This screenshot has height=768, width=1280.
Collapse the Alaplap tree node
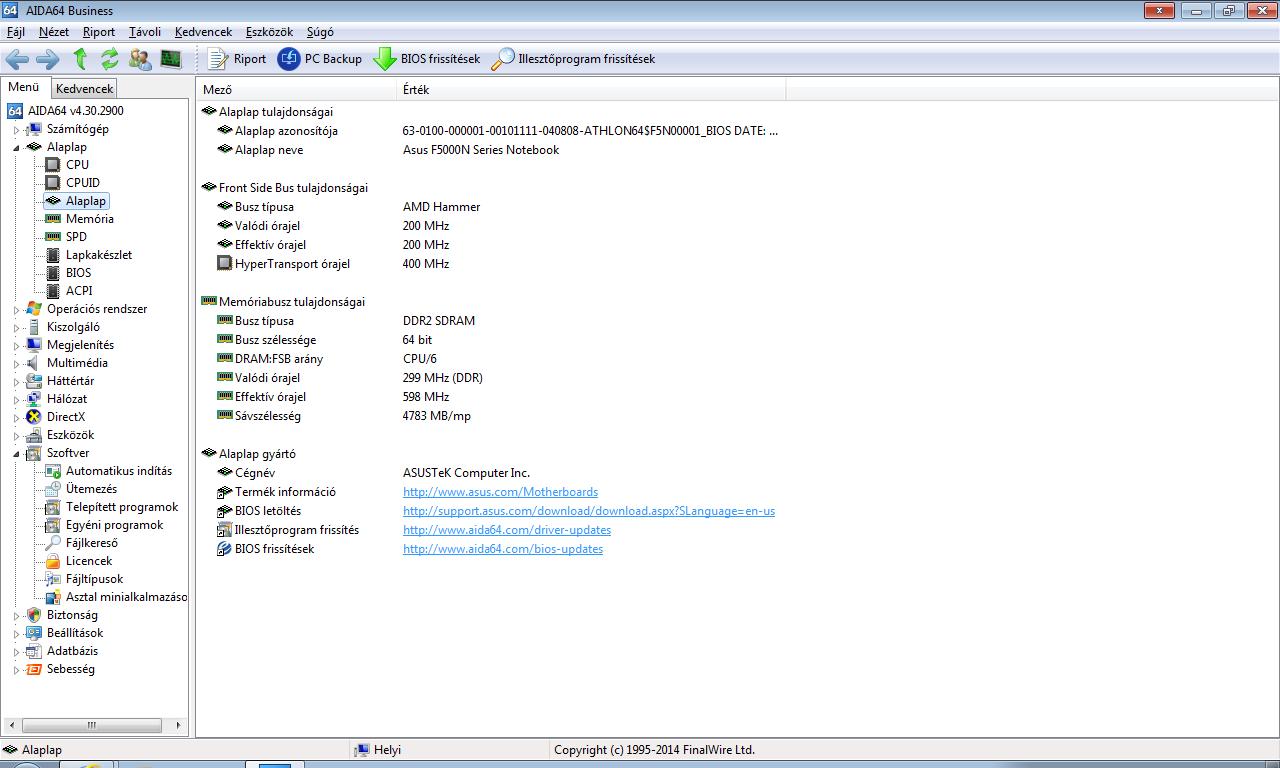[x=16, y=147]
